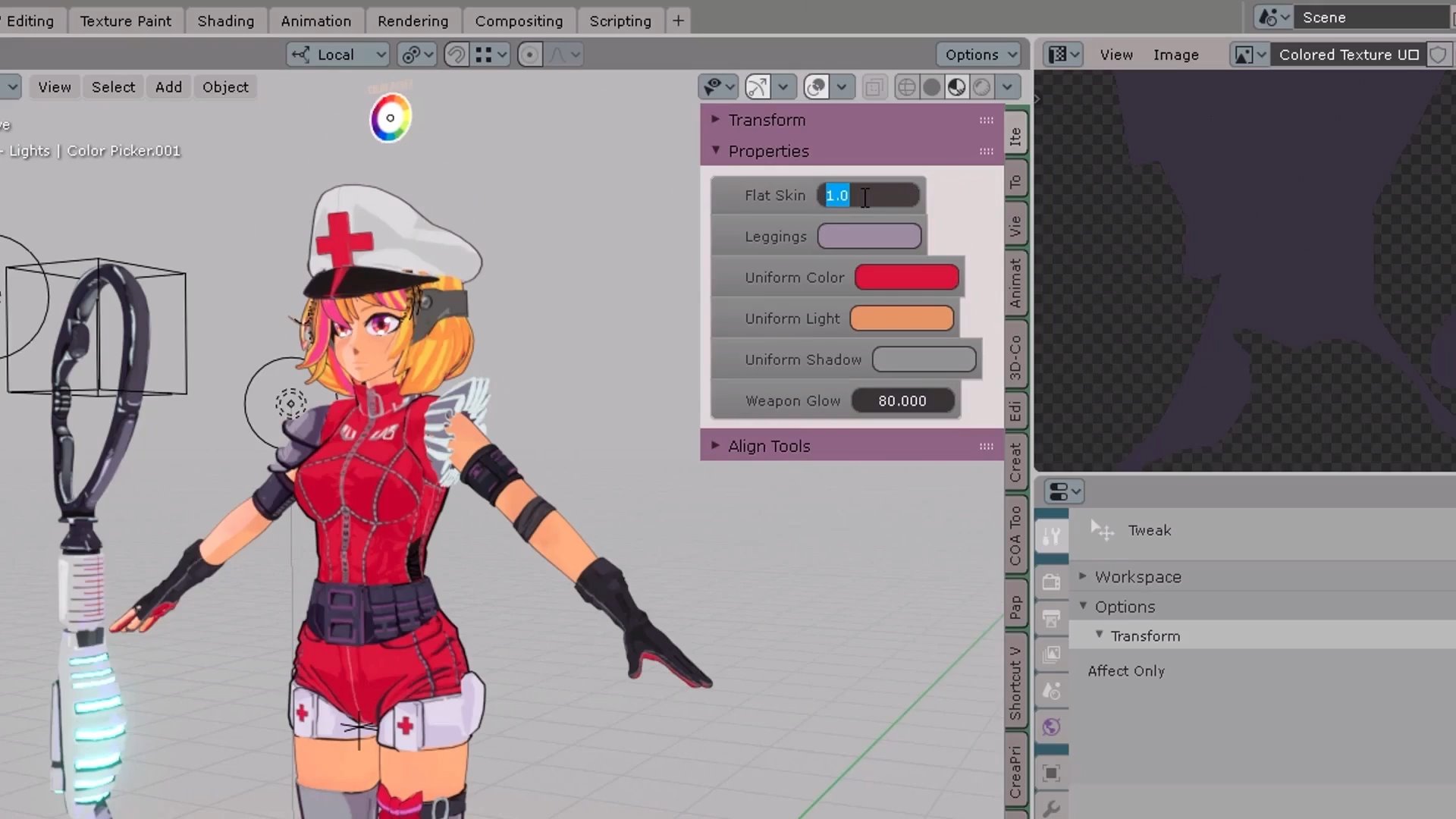Open the Options popover in the header
1456x819 pixels.
[x=978, y=54]
